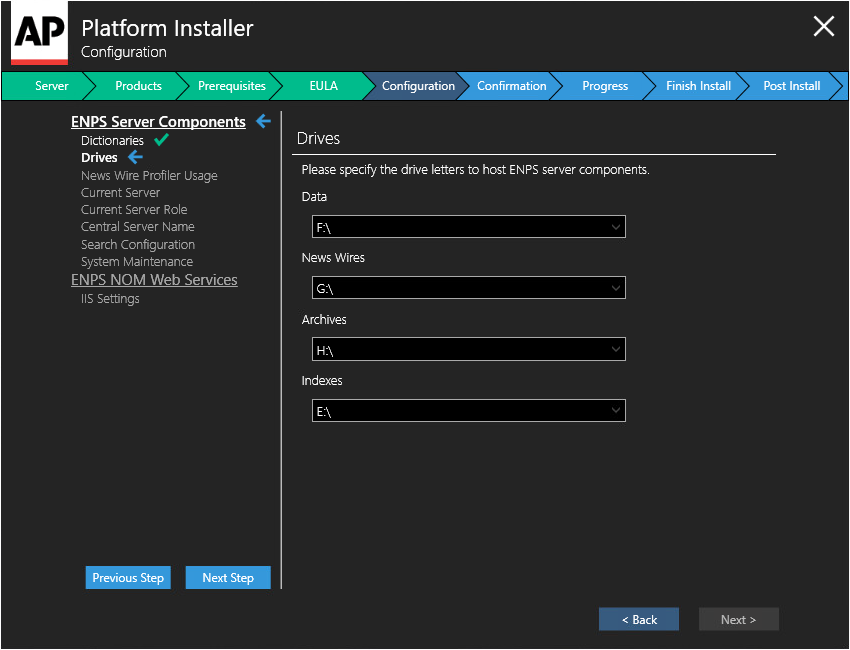Open the Data drive dropdown
This screenshot has width=850, height=650.
(468, 227)
